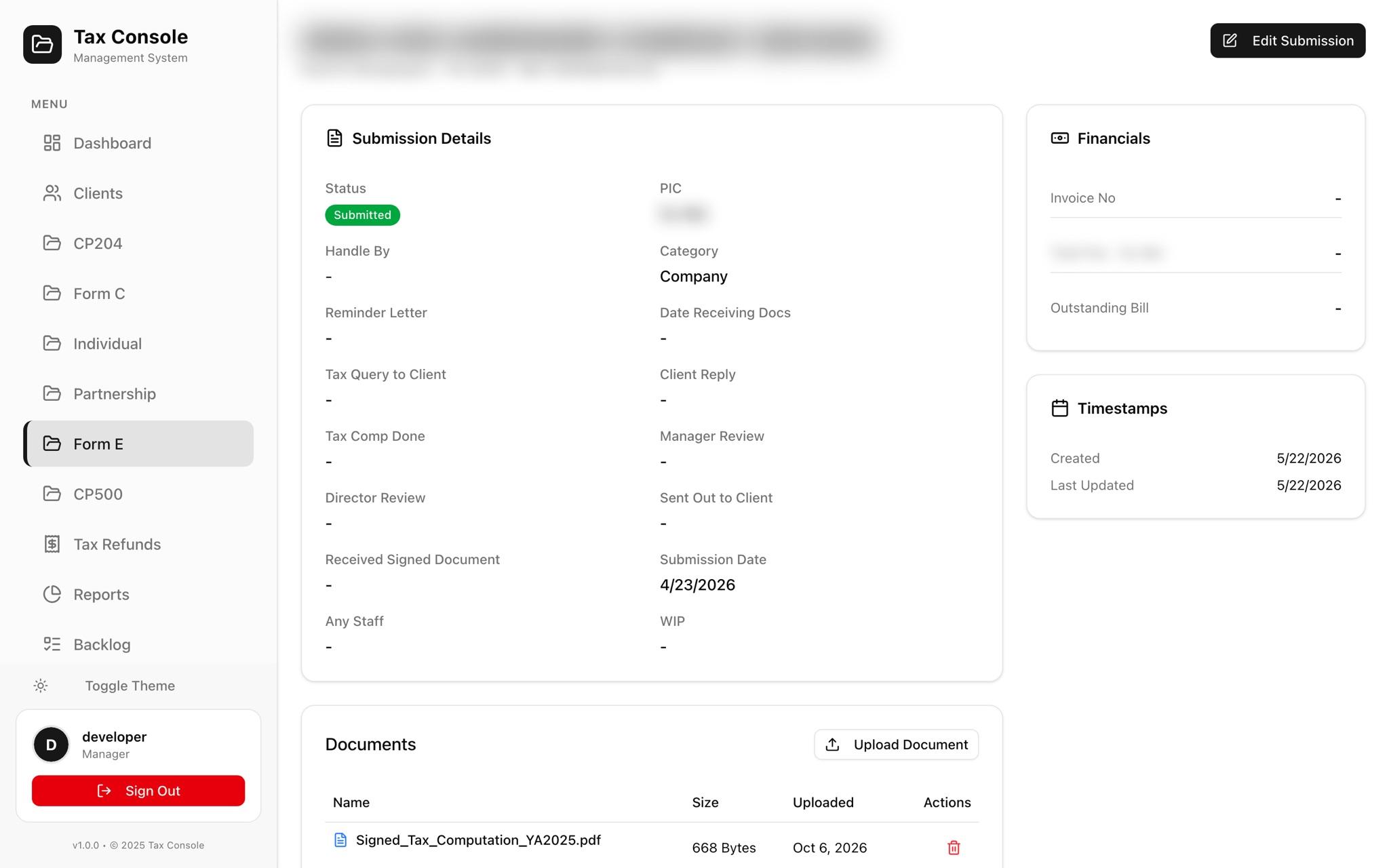Click the Individual folder icon

tap(52, 343)
